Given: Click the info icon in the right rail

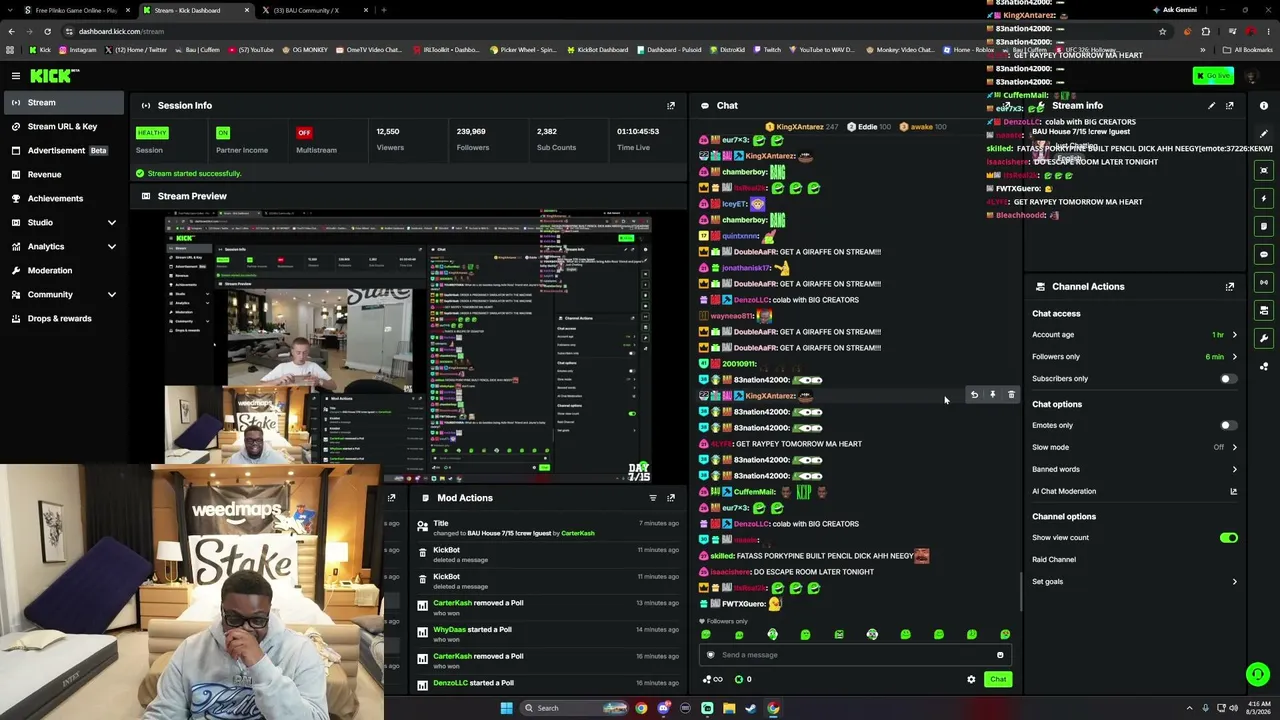Looking at the screenshot, I should point(1264,105).
